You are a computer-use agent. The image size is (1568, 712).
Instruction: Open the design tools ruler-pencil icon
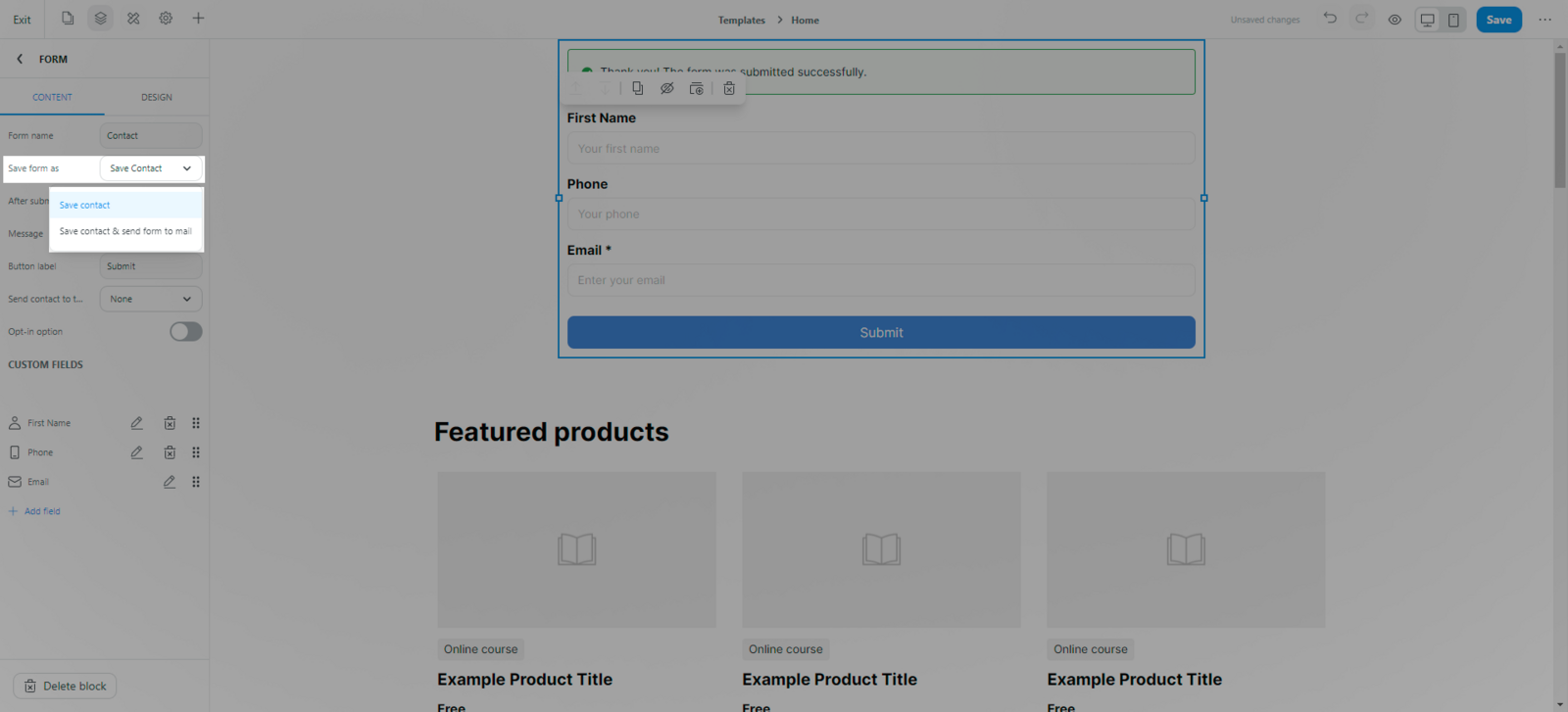pyautogui.click(x=133, y=19)
